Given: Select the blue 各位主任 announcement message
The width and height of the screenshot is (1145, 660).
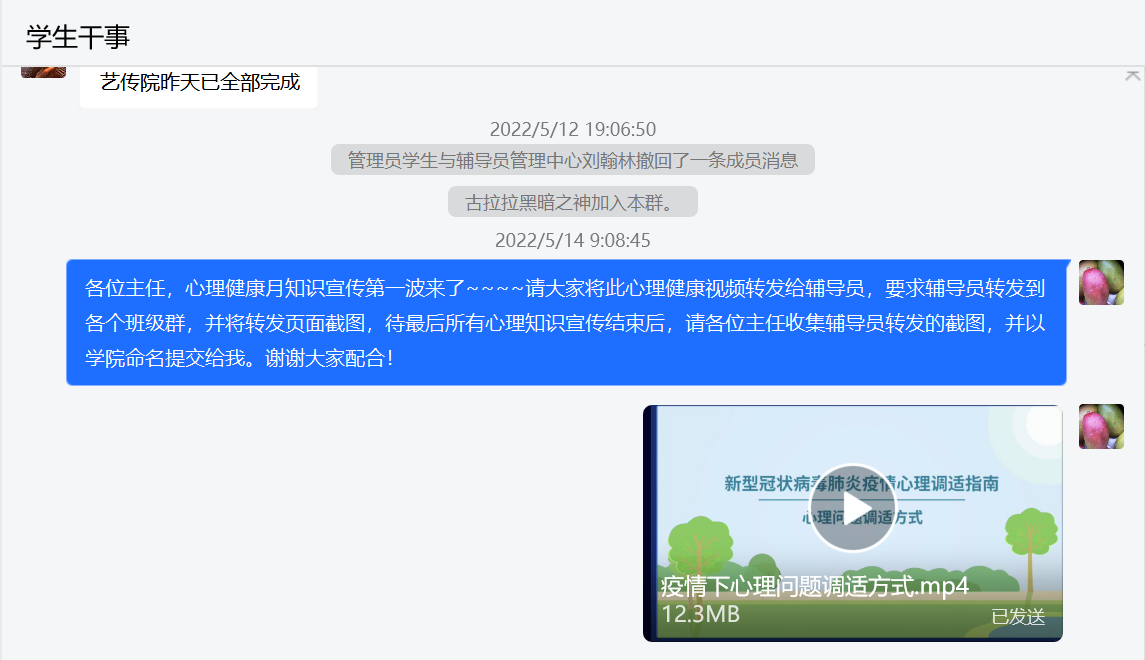Looking at the screenshot, I should pyautogui.click(x=566, y=322).
